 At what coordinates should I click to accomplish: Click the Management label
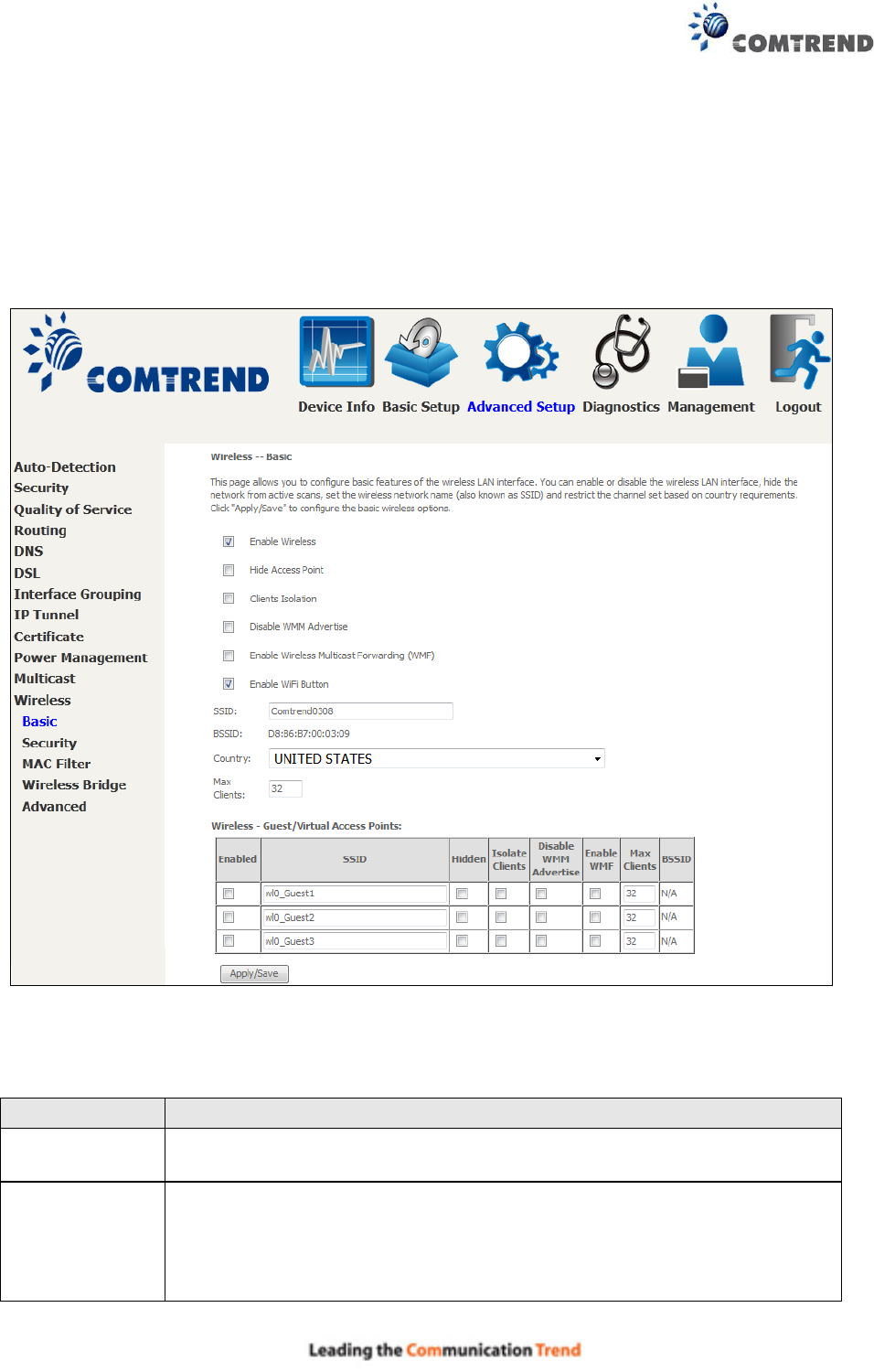711,407
